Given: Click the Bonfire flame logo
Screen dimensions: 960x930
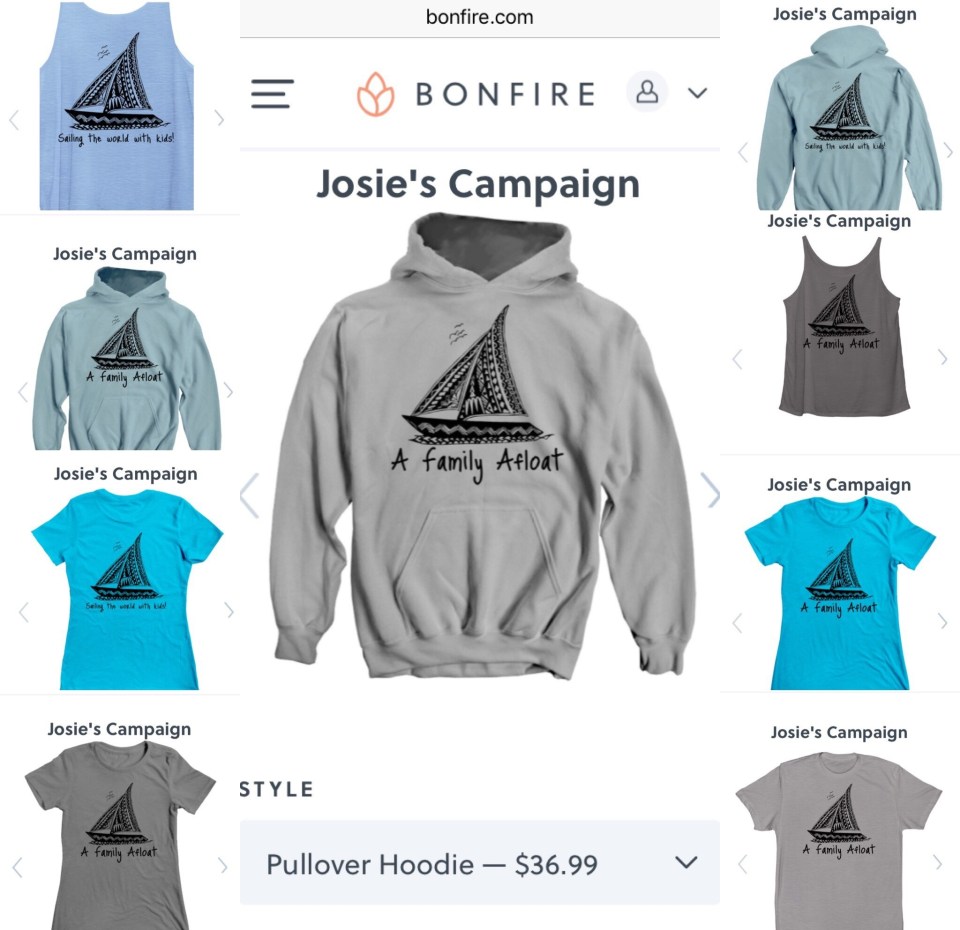Looking at the screenshot, I should [x=375, y=94].
